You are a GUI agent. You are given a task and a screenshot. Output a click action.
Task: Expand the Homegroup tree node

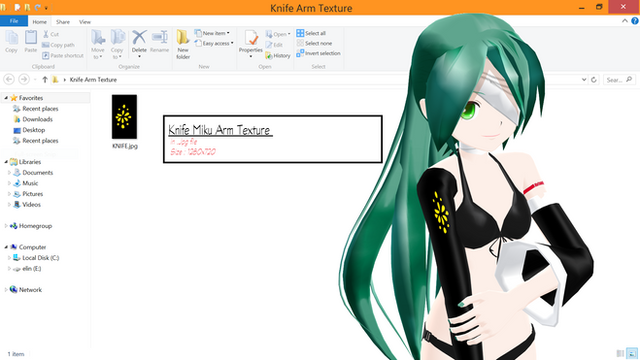[x=6, y=226]
